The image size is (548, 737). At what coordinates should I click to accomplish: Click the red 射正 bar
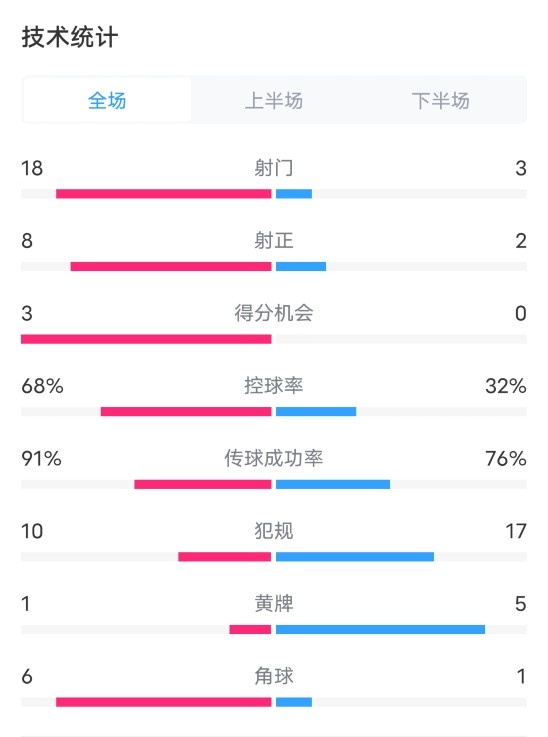click(171, 267)
